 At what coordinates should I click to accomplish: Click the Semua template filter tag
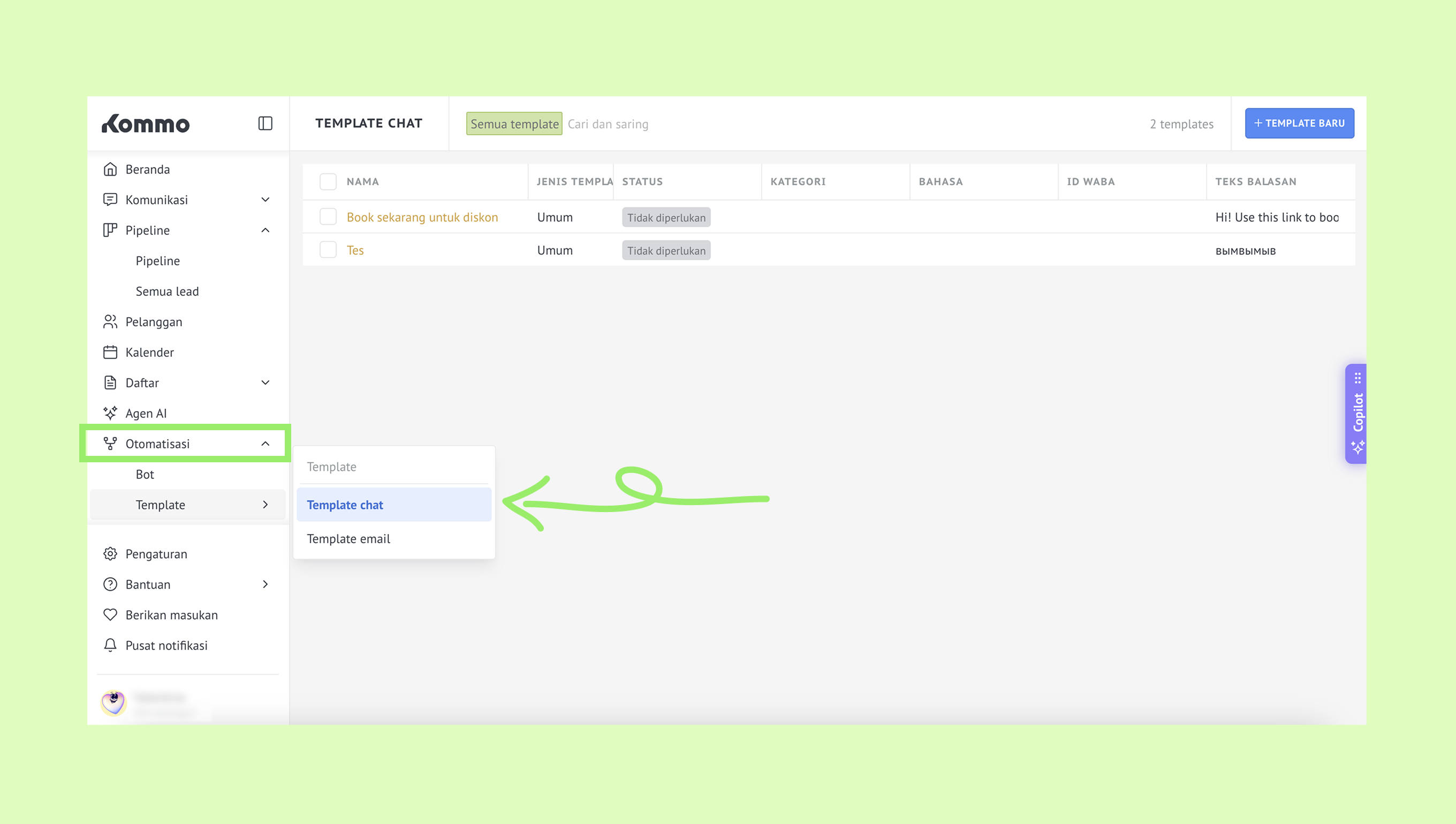pos(514,124)
